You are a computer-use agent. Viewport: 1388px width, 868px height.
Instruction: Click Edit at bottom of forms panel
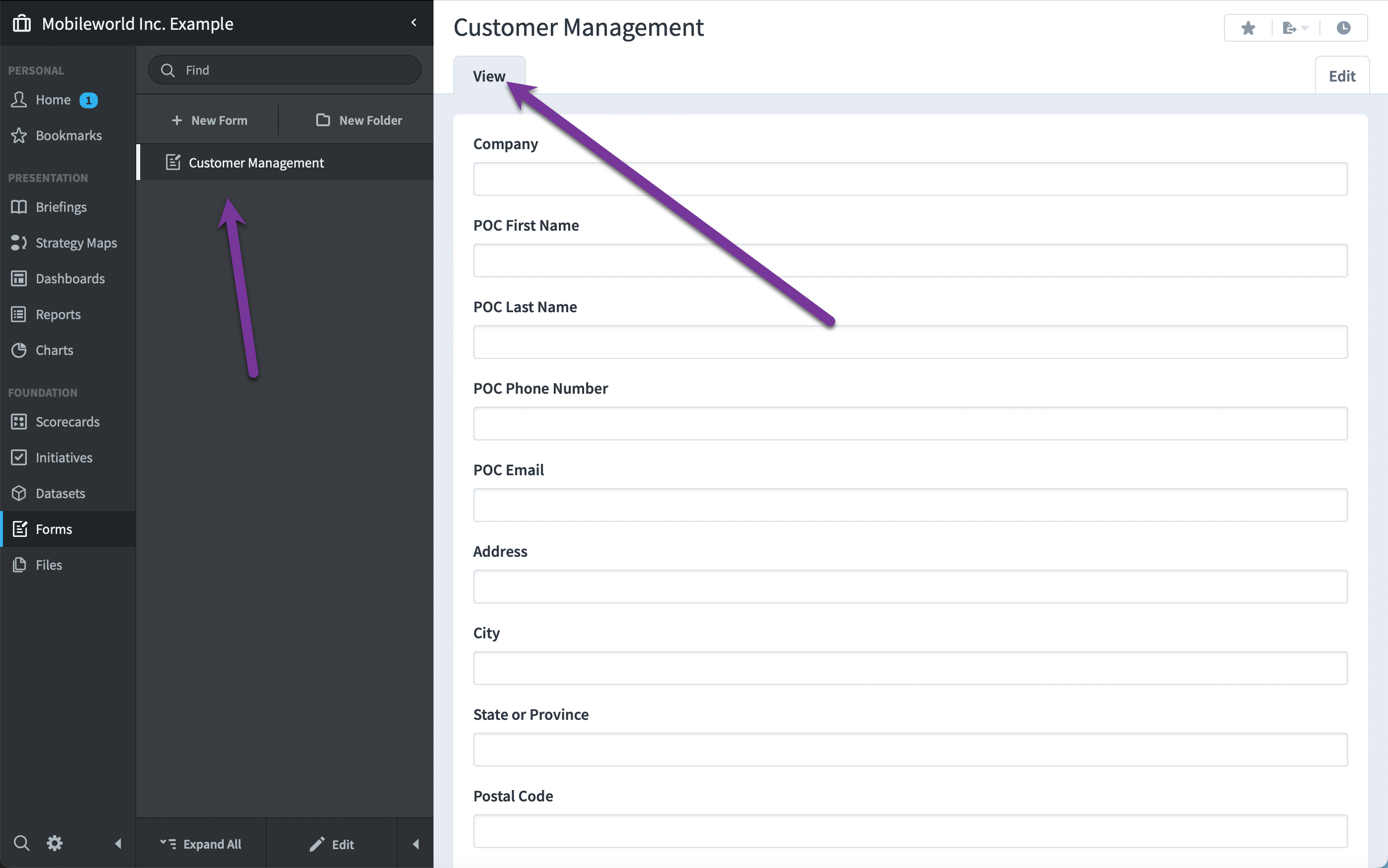[x=332, y=844]
